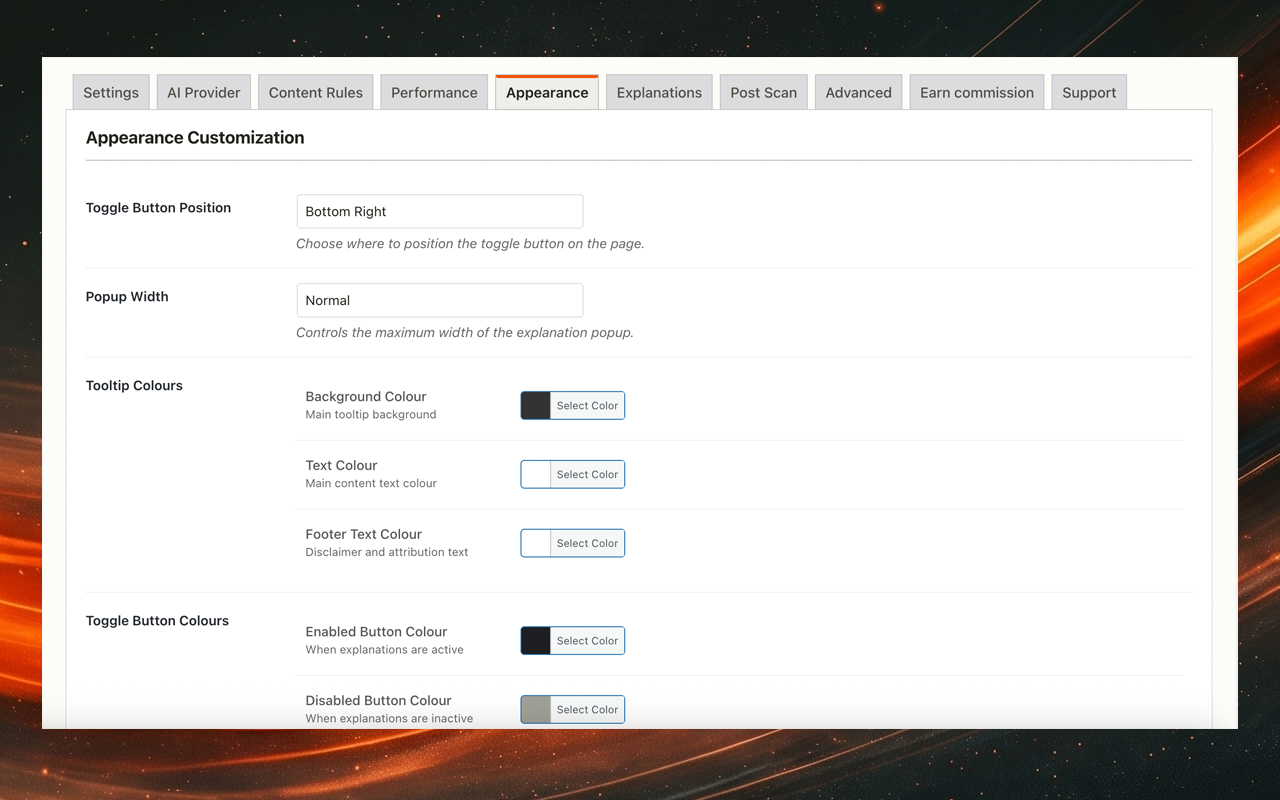Open the Advanced tab
This screenshot has width=1280, height=800.
[859, 92]
